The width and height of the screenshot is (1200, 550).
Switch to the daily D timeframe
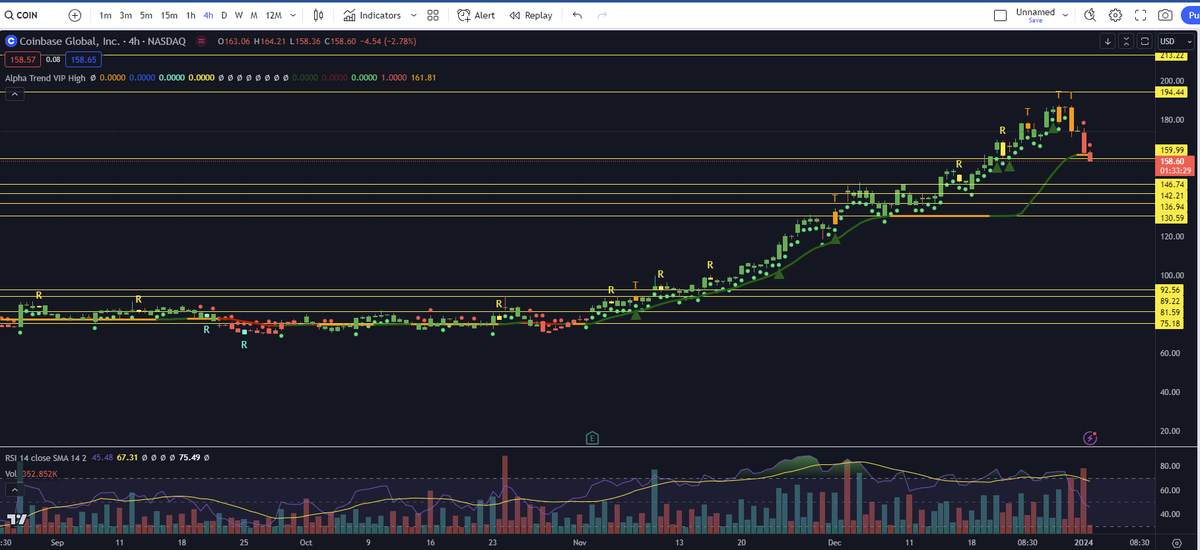pos(224,15)
